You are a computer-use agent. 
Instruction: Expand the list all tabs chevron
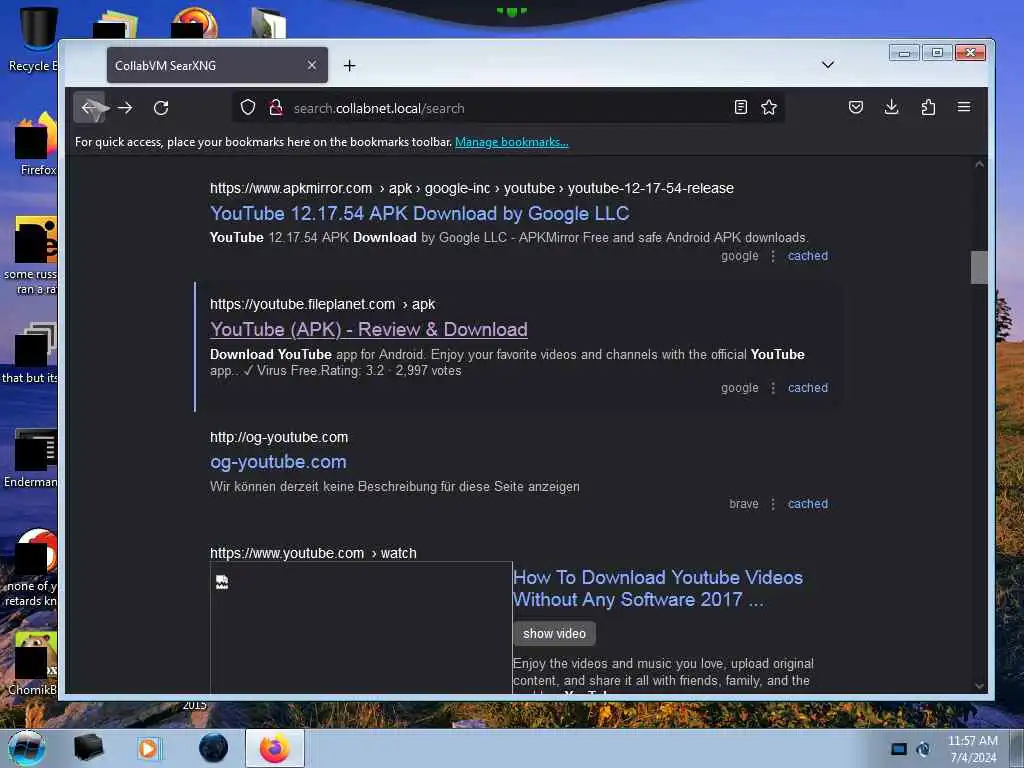point(827,65)
